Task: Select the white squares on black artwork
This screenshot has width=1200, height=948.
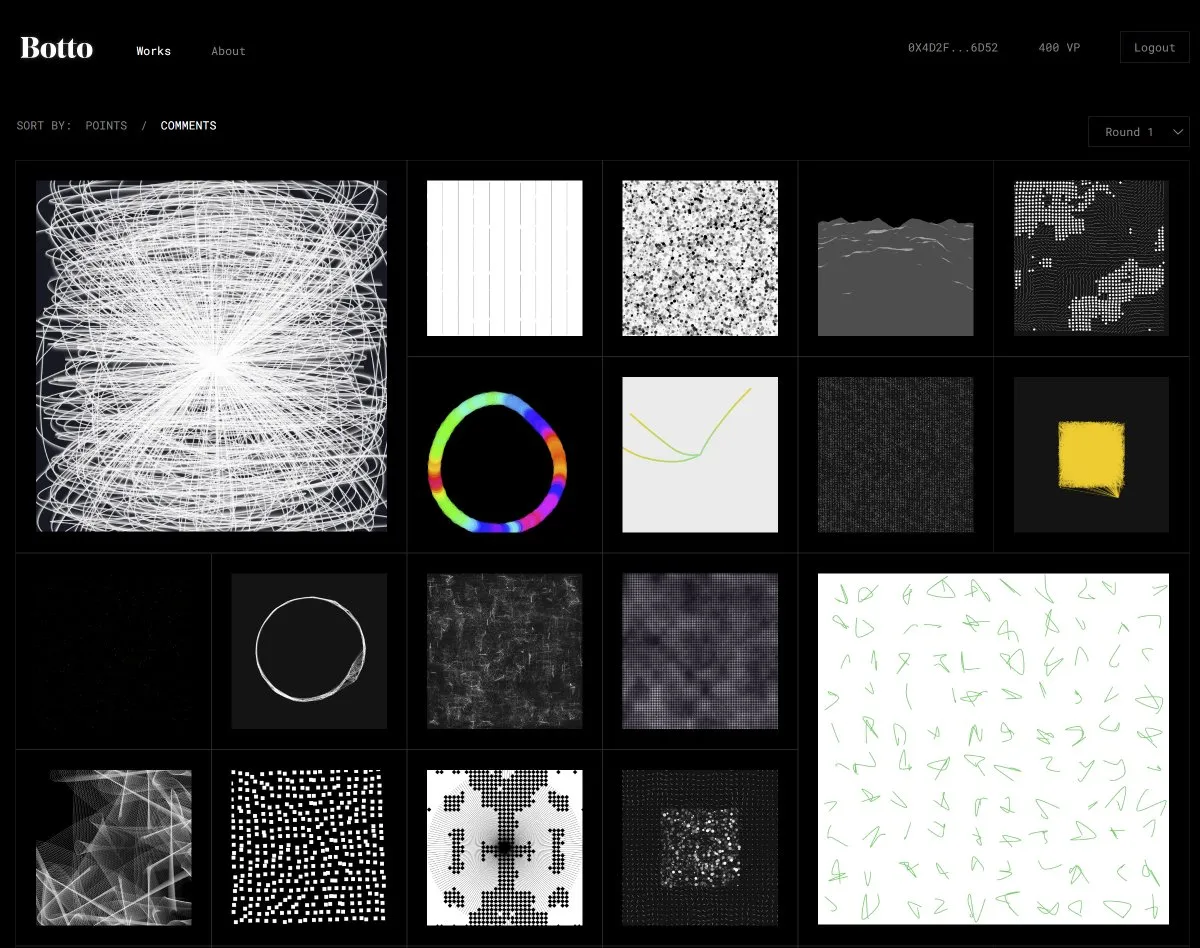Action: (x=309, y=847)
